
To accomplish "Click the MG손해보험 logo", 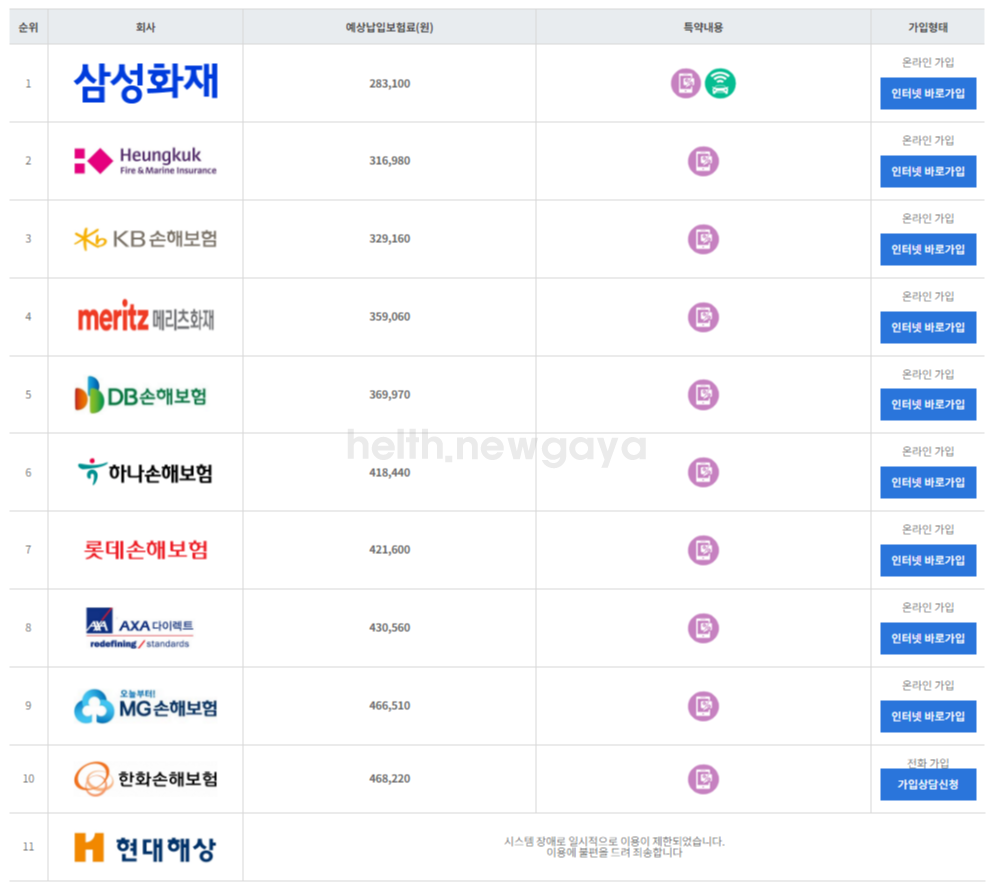I will (x=146, y=705).
